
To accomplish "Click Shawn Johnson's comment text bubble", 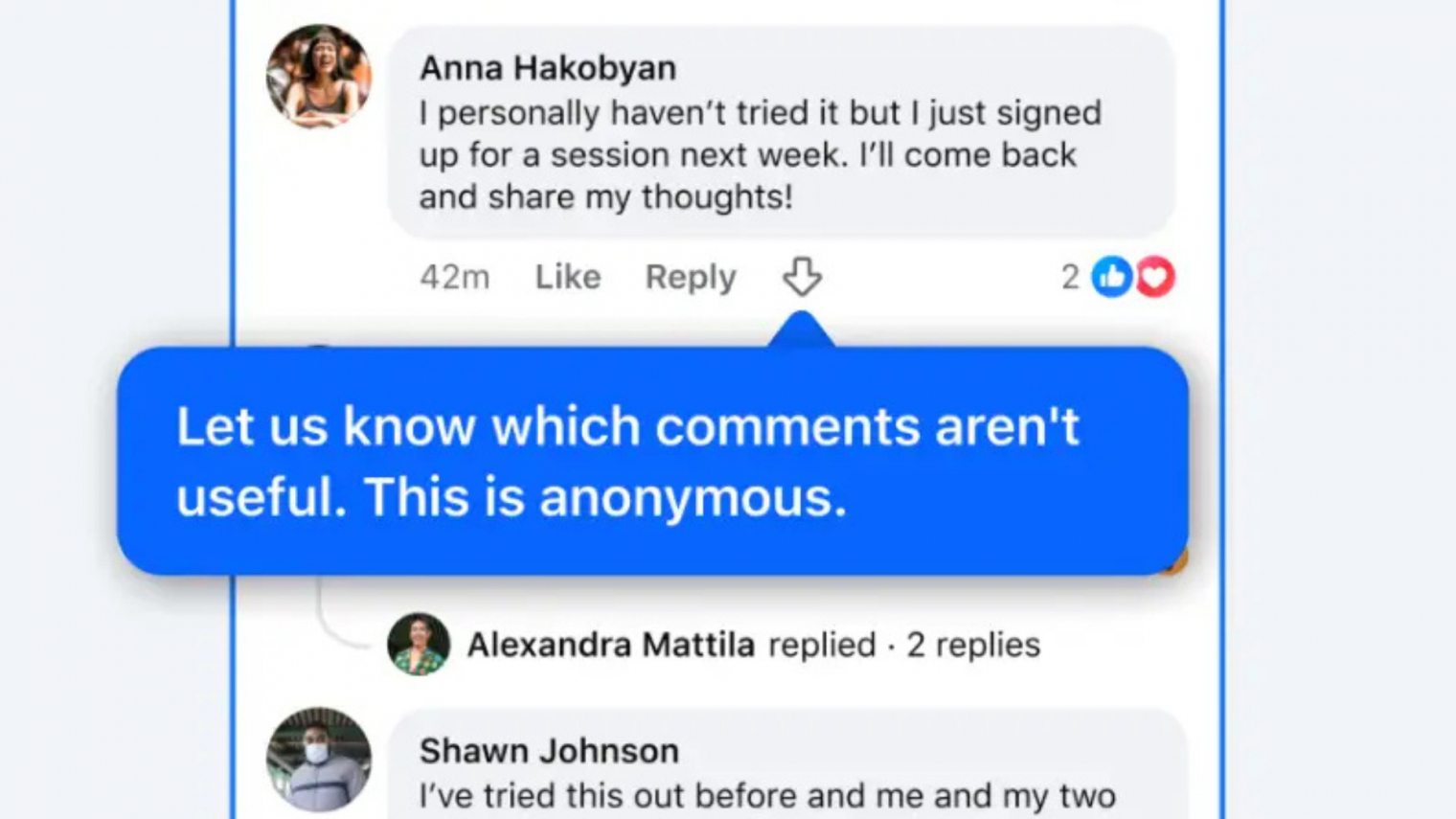I will pos(787,763).
